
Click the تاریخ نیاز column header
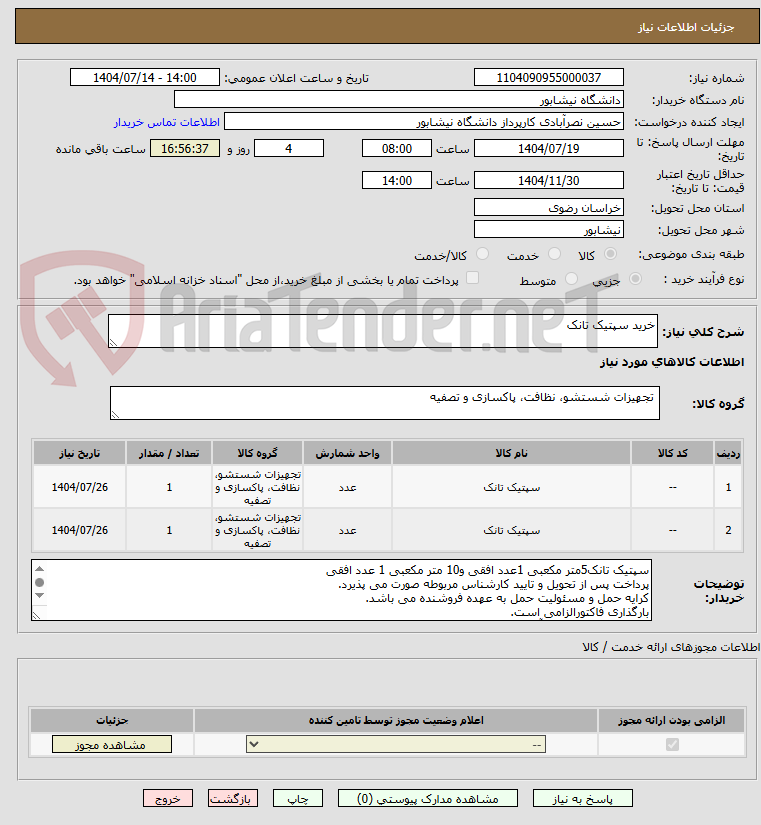[x=79, y=453]
